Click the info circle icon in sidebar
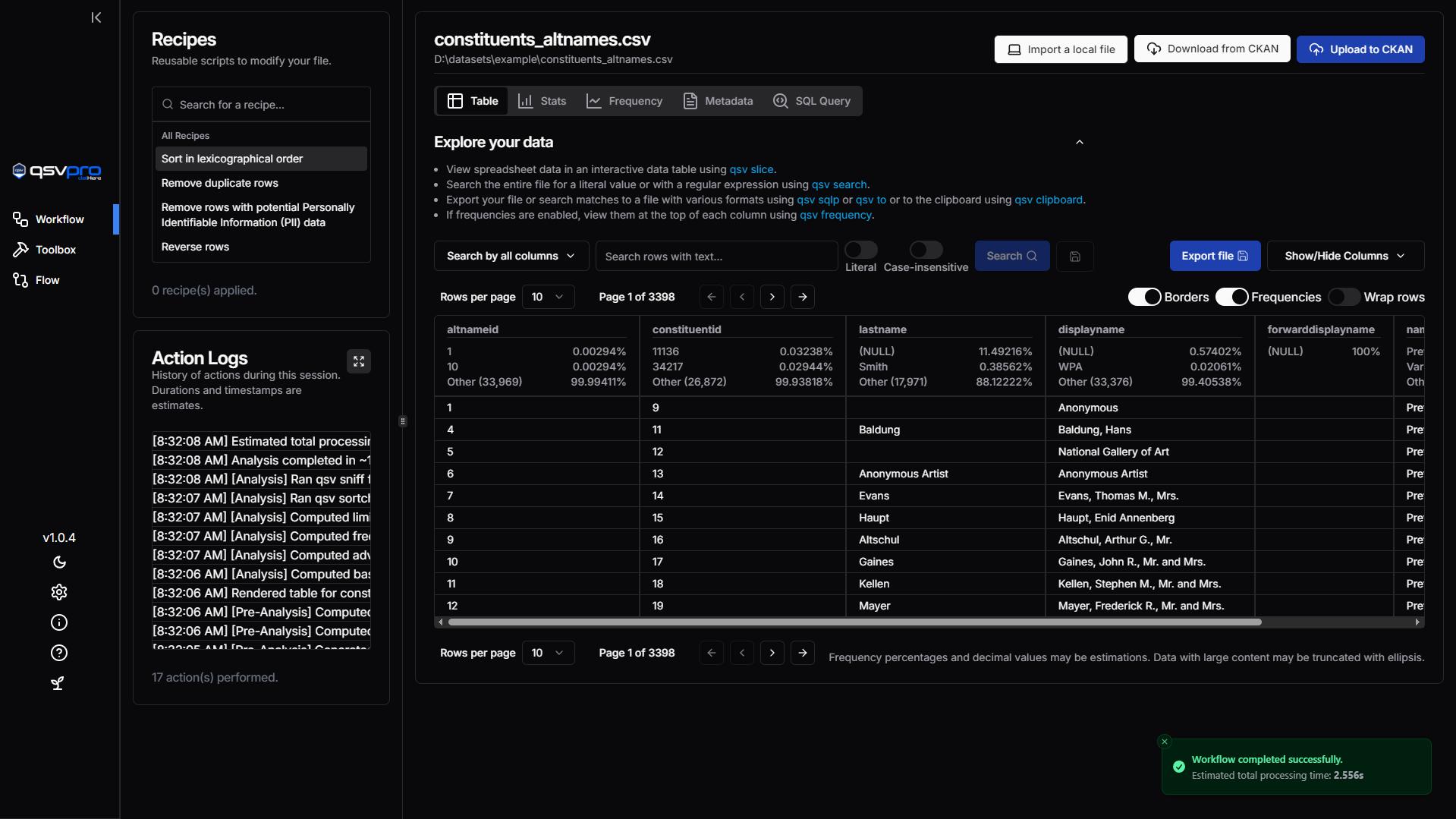Image resolution: width=1456 pixels, height=819 pixels. tap(59, 623)
